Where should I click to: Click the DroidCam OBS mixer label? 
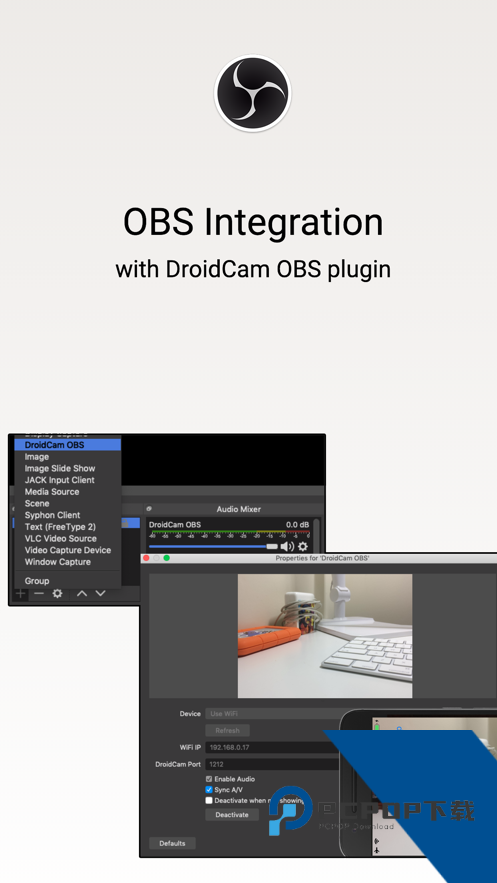coord(174,525)
